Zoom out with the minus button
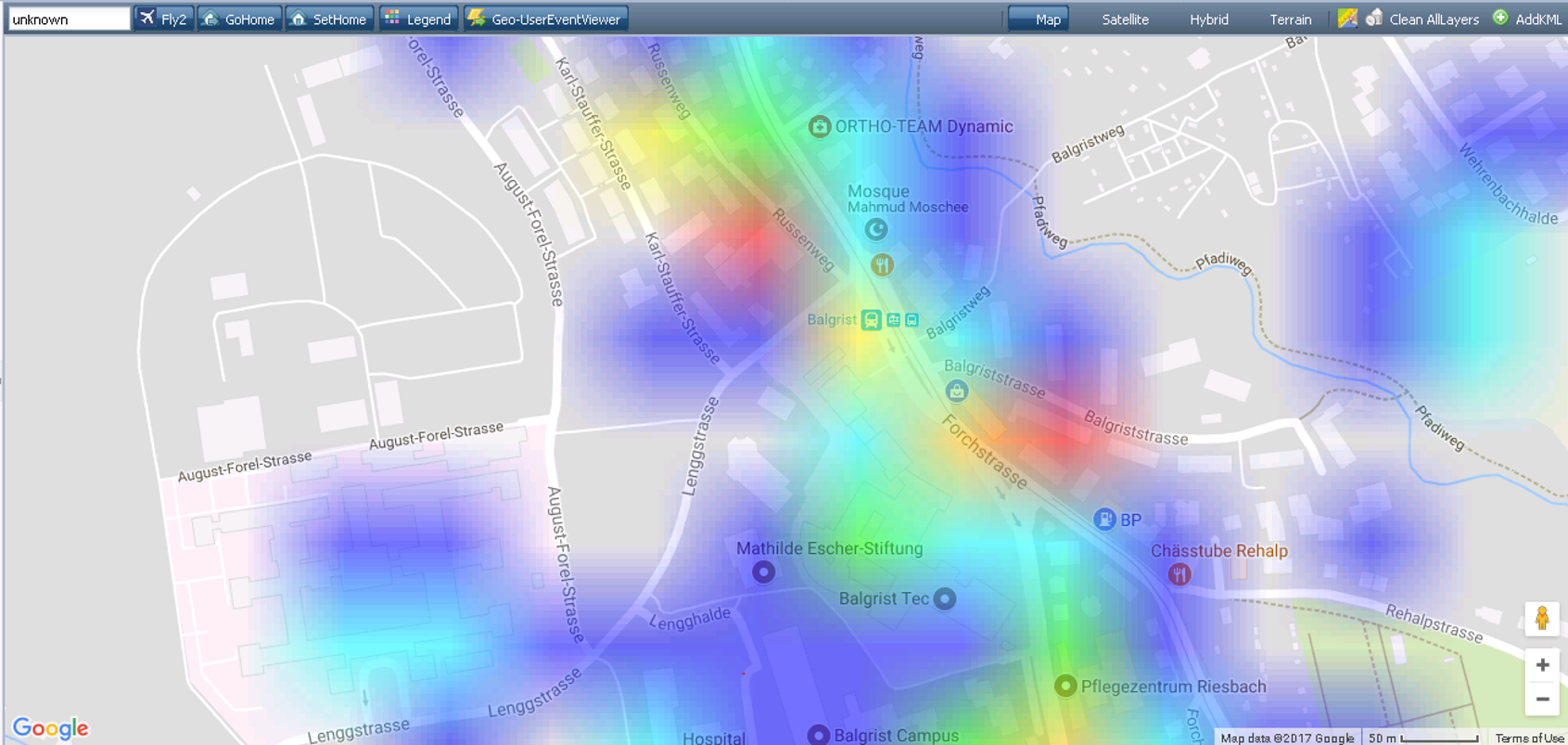1568x745 pixels. pyautogui.click(x=1542, y=700)
